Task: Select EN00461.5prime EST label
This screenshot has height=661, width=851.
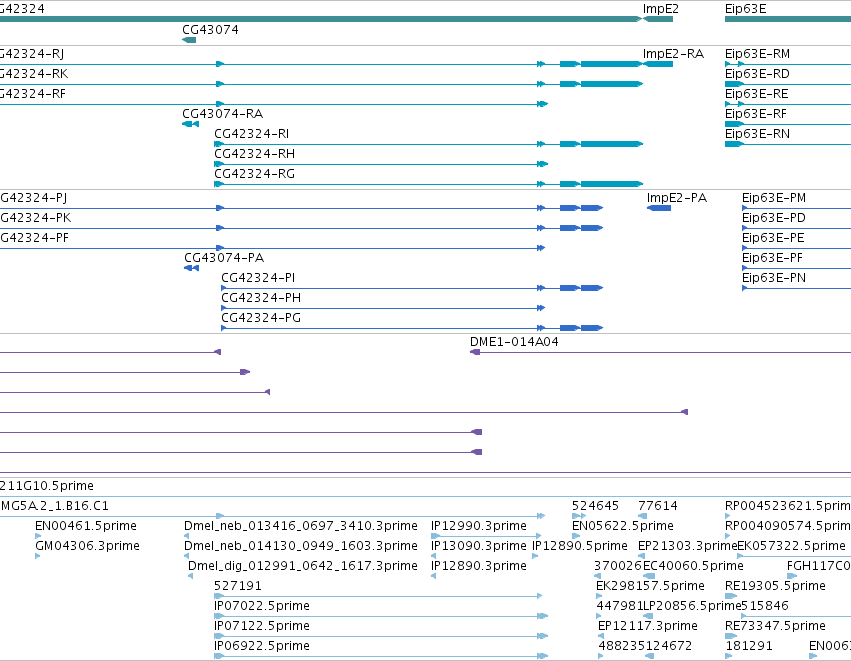Action: pos(86,526)
